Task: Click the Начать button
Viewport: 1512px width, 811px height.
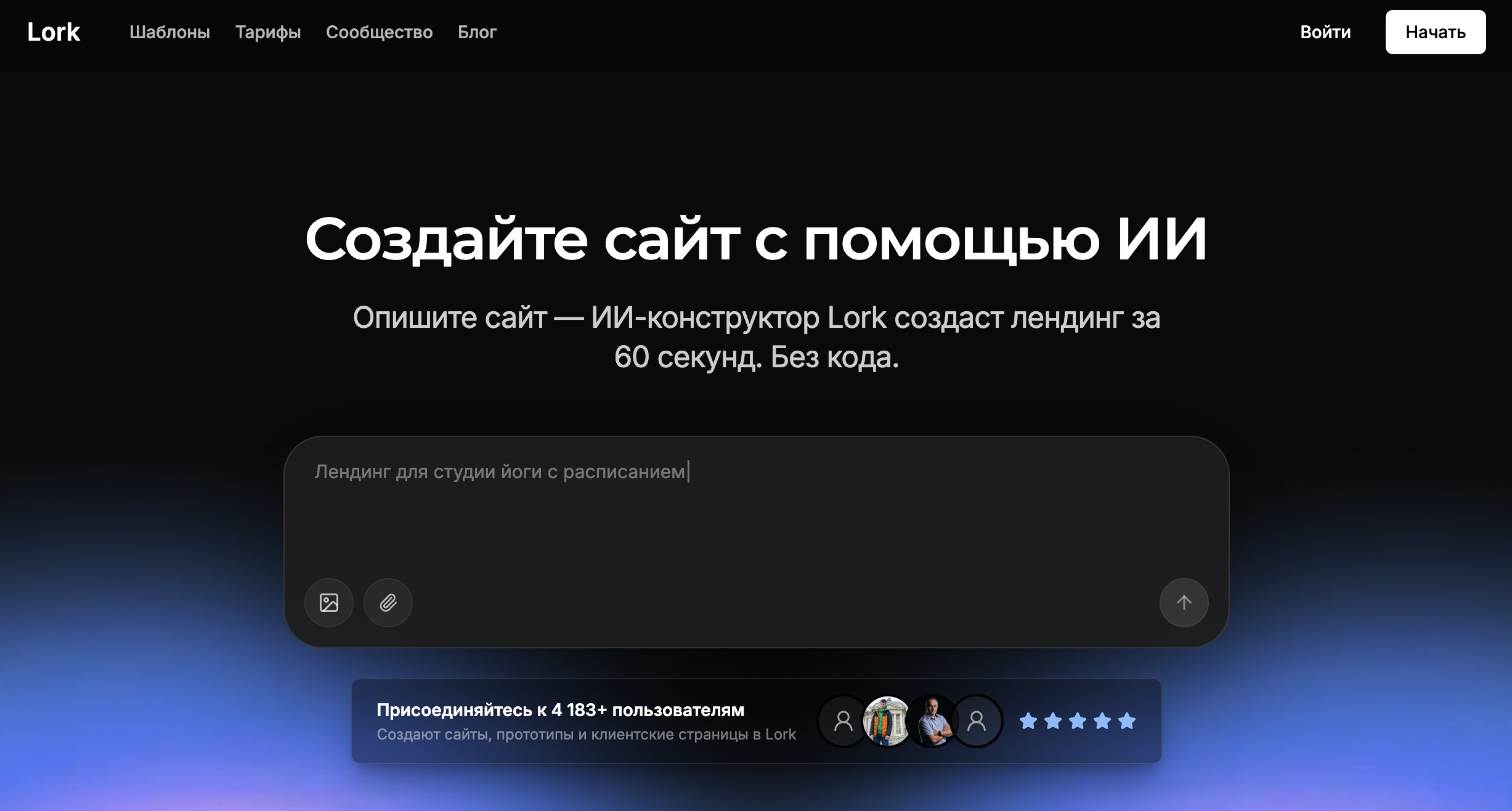Action: click(1436, 32)
